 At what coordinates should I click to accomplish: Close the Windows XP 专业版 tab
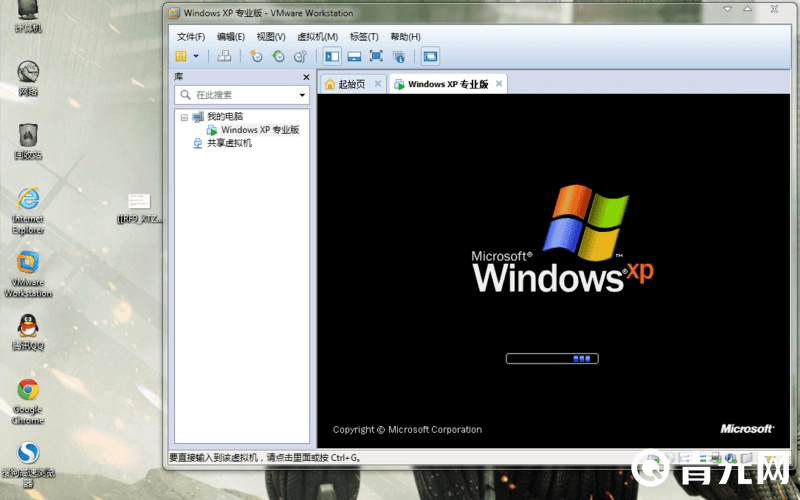tap(499, 84)
